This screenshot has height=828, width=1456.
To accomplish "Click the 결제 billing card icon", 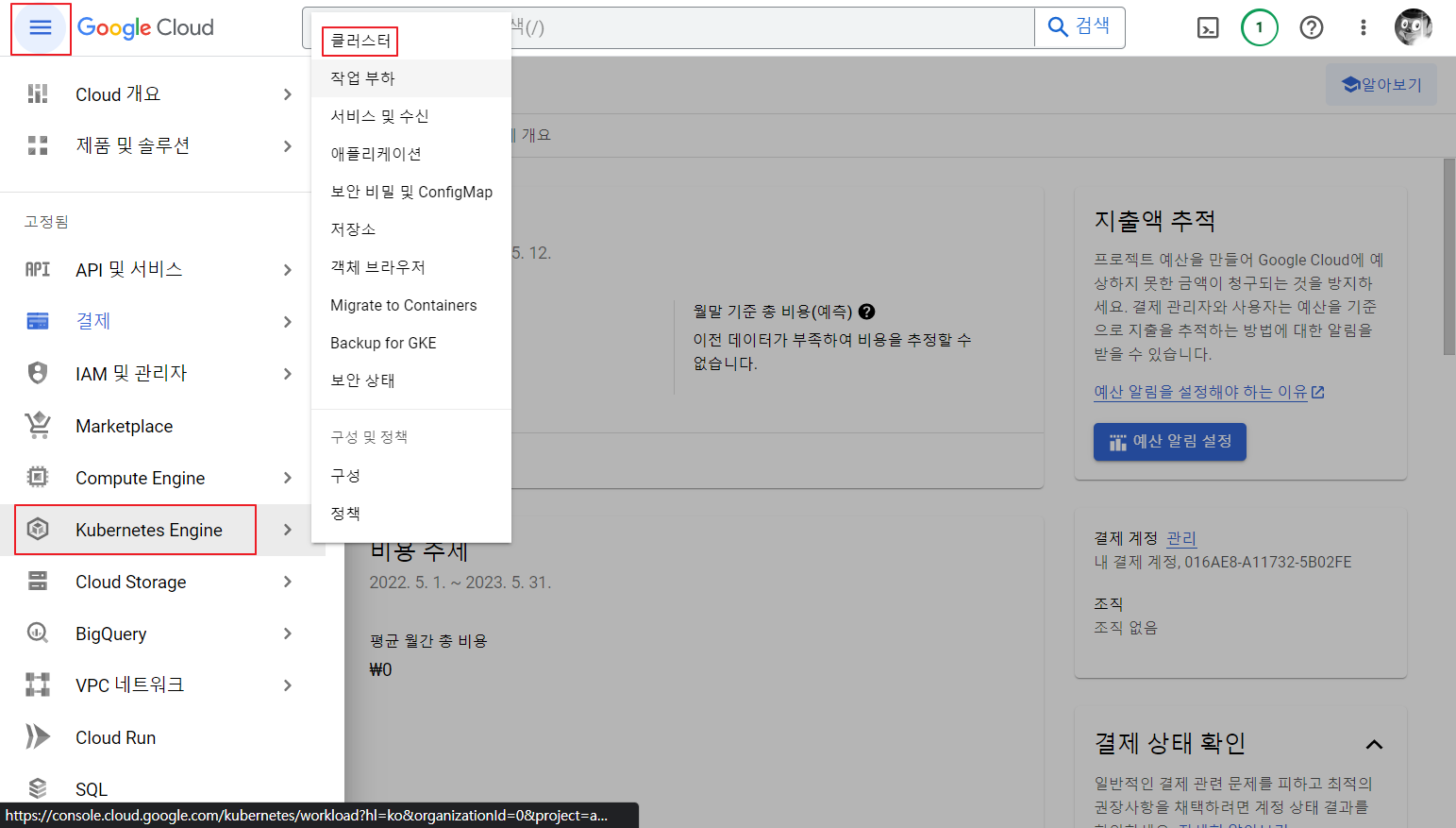I will [x=38, y=321].
